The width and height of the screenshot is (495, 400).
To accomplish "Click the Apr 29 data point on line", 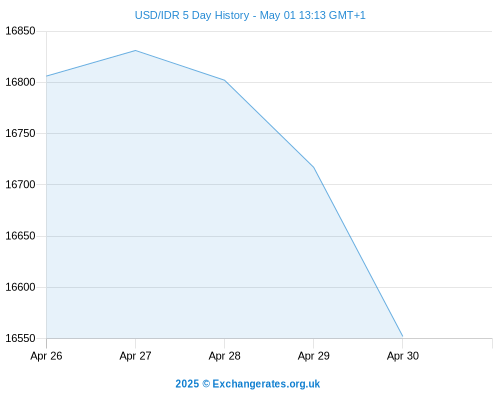I will (313, 167).
